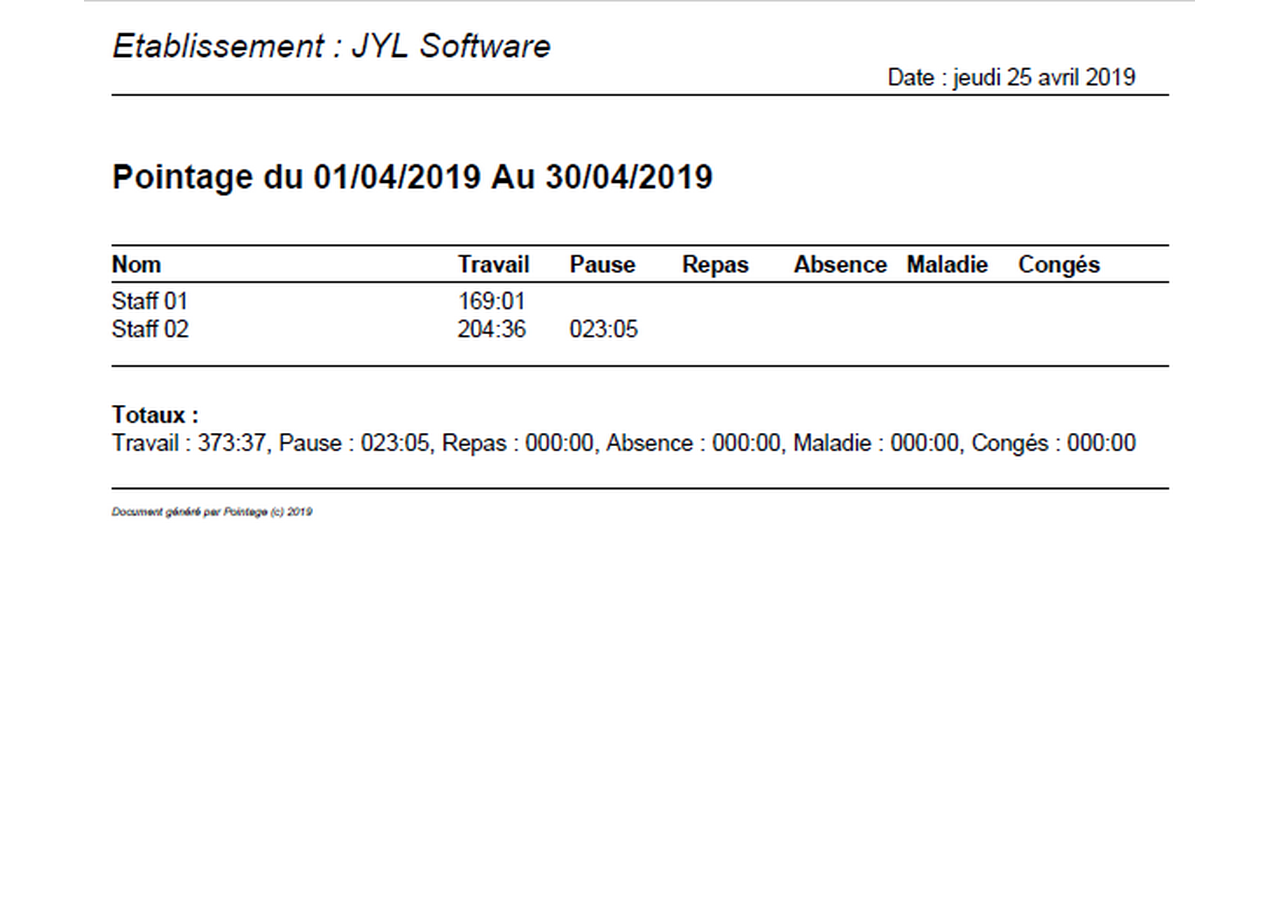Click the Nom column header

[x=136, y=265]
